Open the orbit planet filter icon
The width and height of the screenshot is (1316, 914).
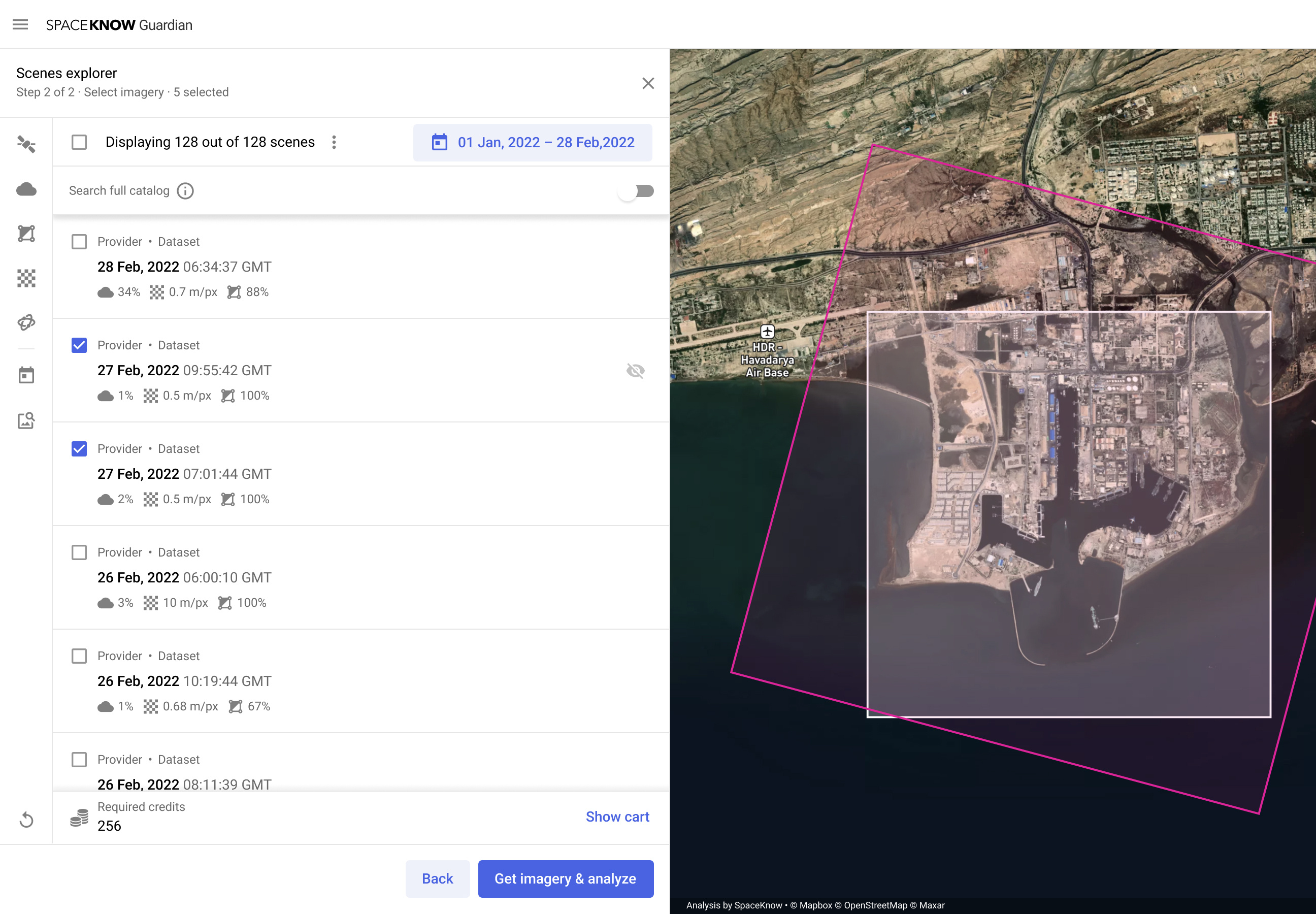coord(26,322)
